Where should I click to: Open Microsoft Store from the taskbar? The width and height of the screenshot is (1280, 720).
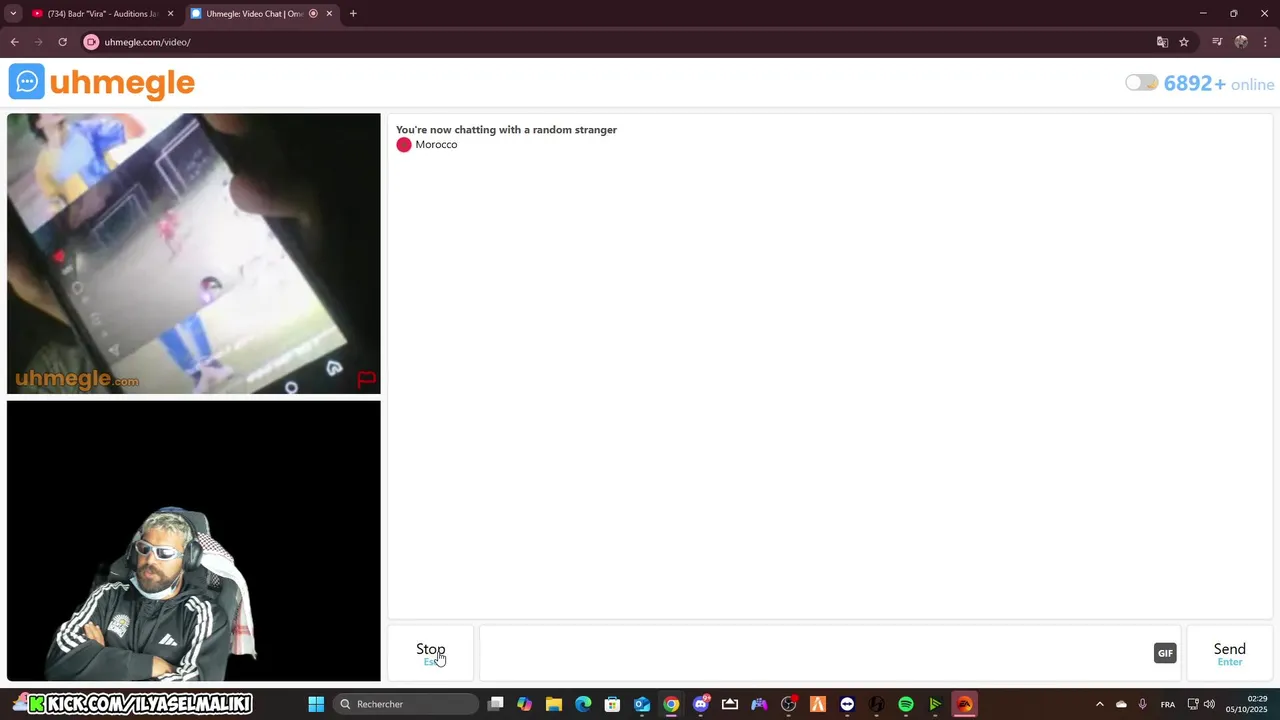[612, 704]
